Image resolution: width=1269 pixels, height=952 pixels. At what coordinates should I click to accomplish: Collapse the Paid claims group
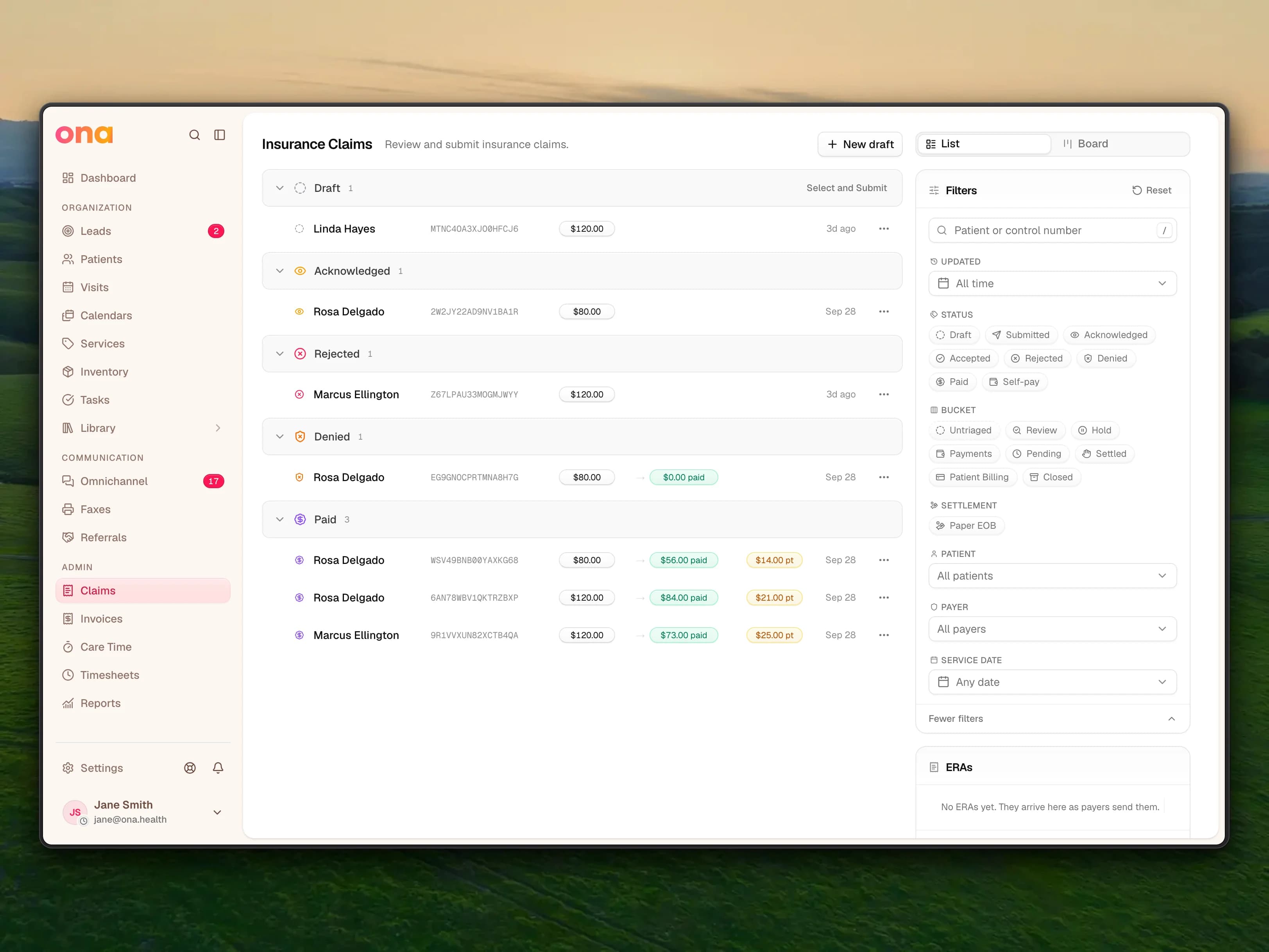tap(280, 520)
